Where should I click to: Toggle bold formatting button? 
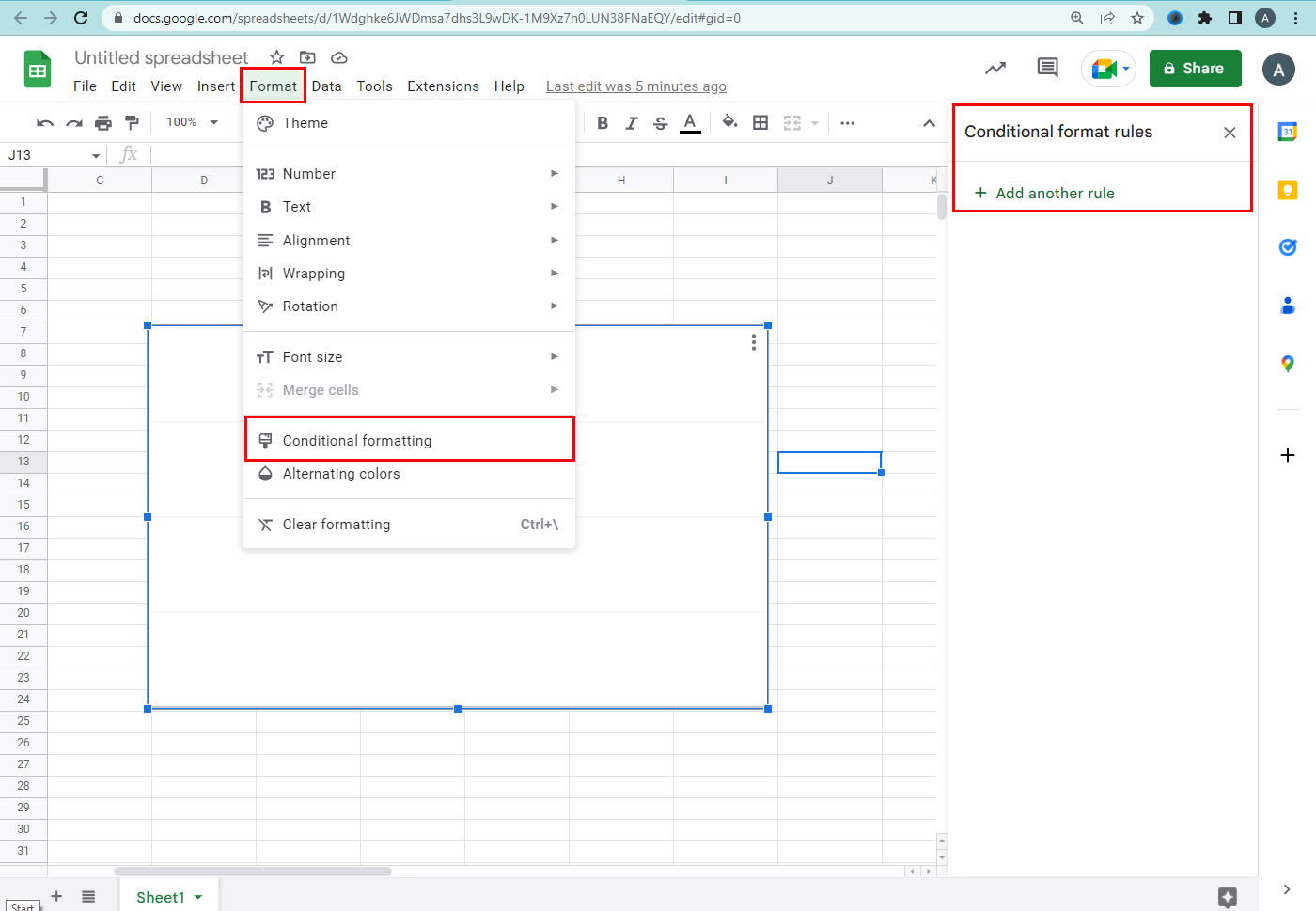603,122
